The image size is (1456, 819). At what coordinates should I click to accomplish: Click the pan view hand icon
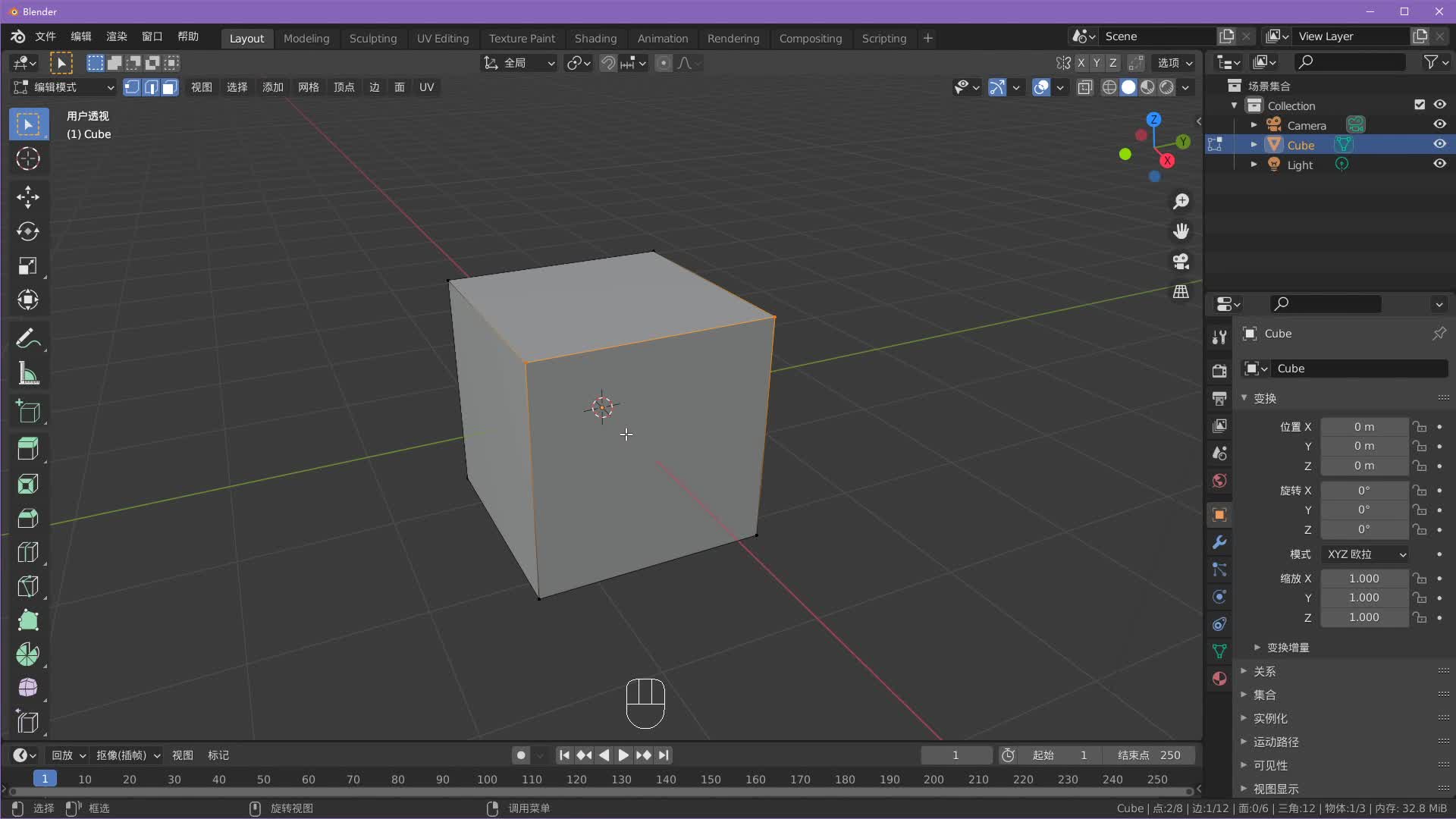click(x=1181, y=231)
